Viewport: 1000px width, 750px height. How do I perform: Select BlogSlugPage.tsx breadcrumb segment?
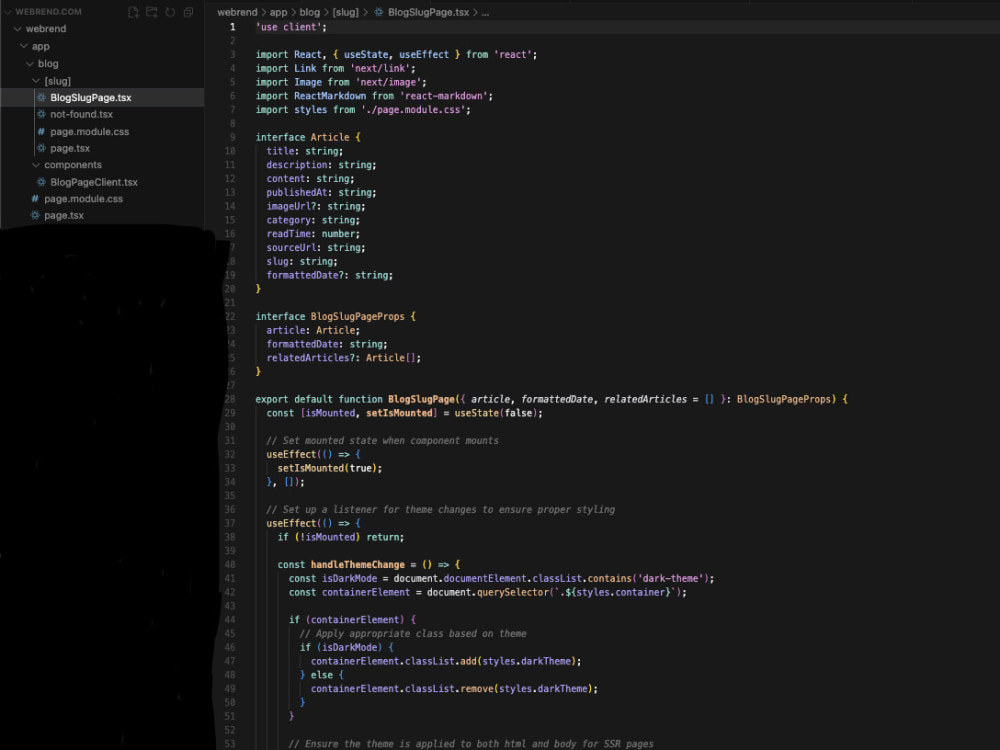429,12
